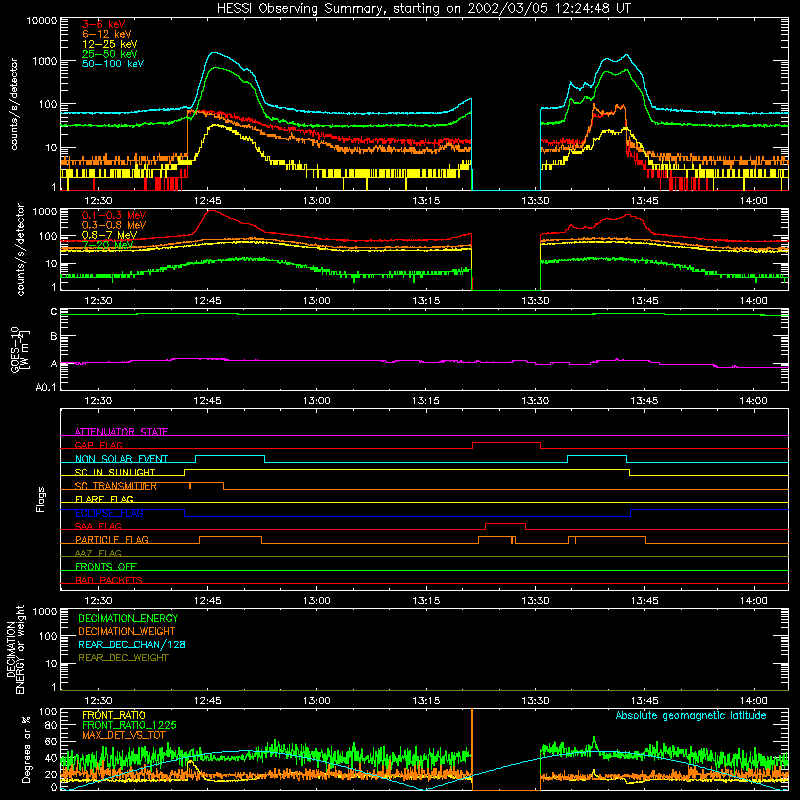Select the green 7-20 MeV legend label
The image size is (800, 800).
click(x=108, y=245)
